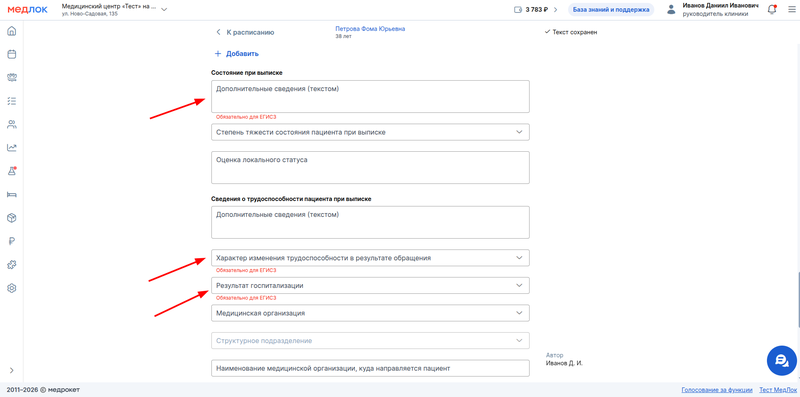
Task: Click the руководитель клиники role text
Action: pyautogui.click(x=715, y=14)
